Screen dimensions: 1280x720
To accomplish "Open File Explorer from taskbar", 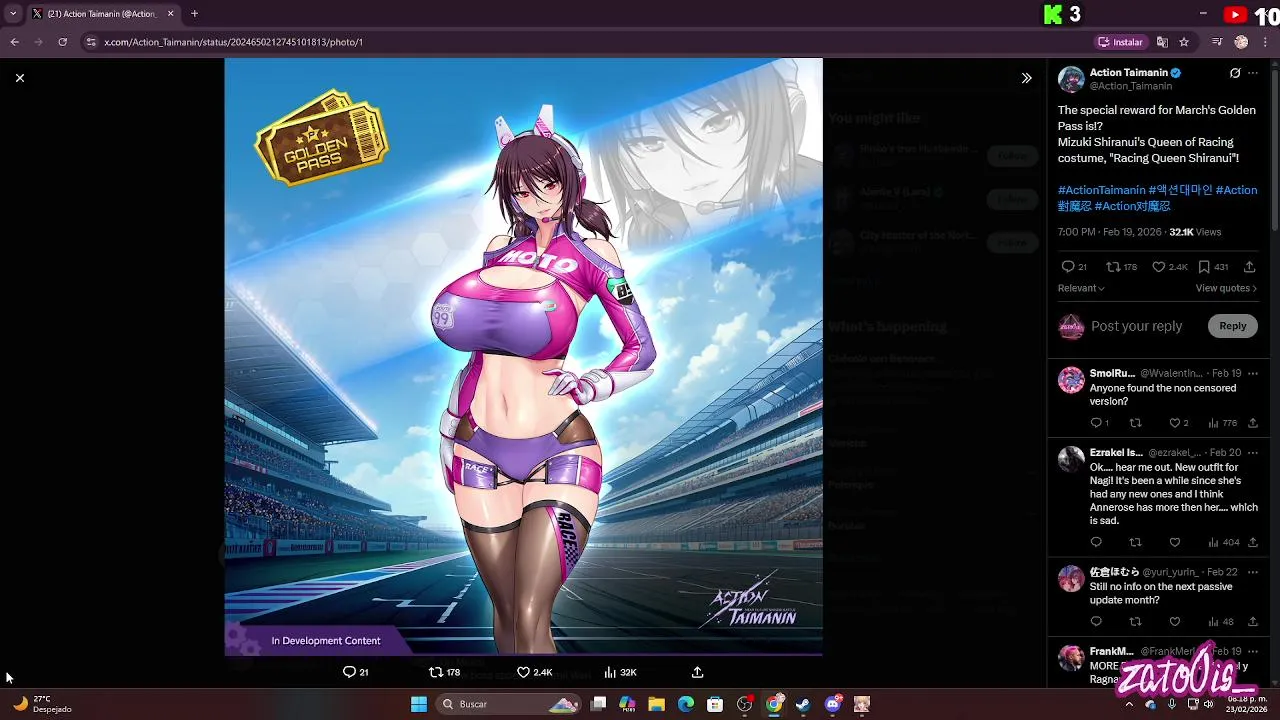I will (x=657, y=704).
